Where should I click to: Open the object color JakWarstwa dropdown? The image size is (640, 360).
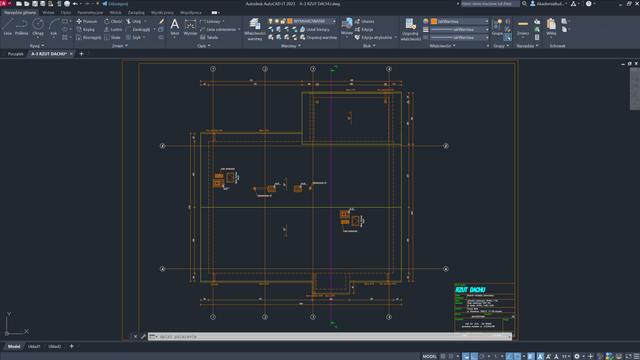(460, 21)
